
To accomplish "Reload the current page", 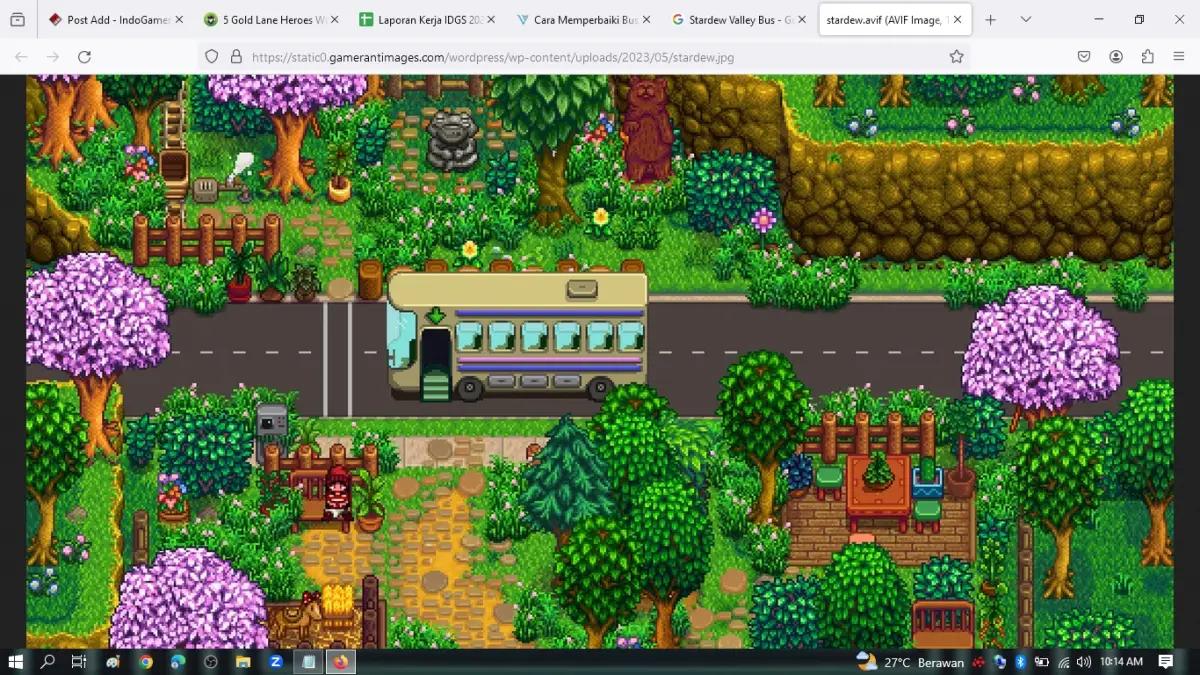I will (84, 57).
